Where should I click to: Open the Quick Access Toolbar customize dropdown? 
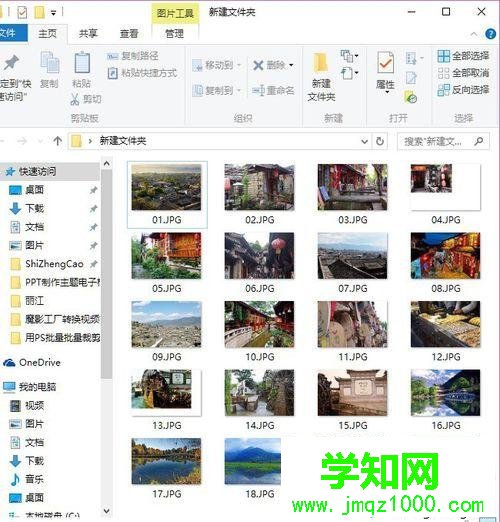pos(53,13)
